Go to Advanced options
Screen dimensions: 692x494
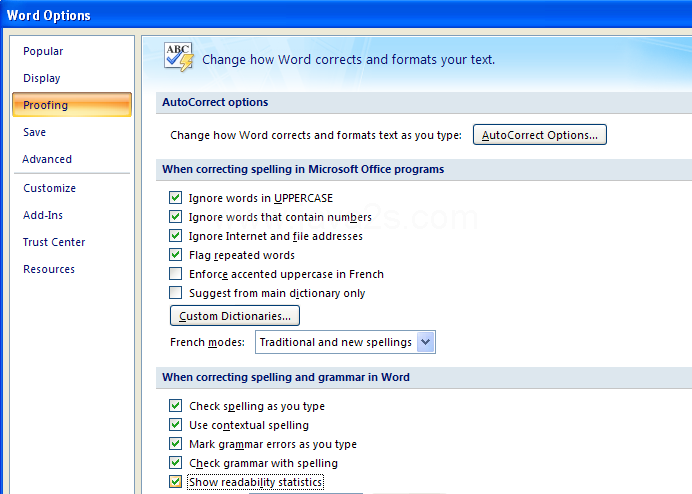pos(47,159)
